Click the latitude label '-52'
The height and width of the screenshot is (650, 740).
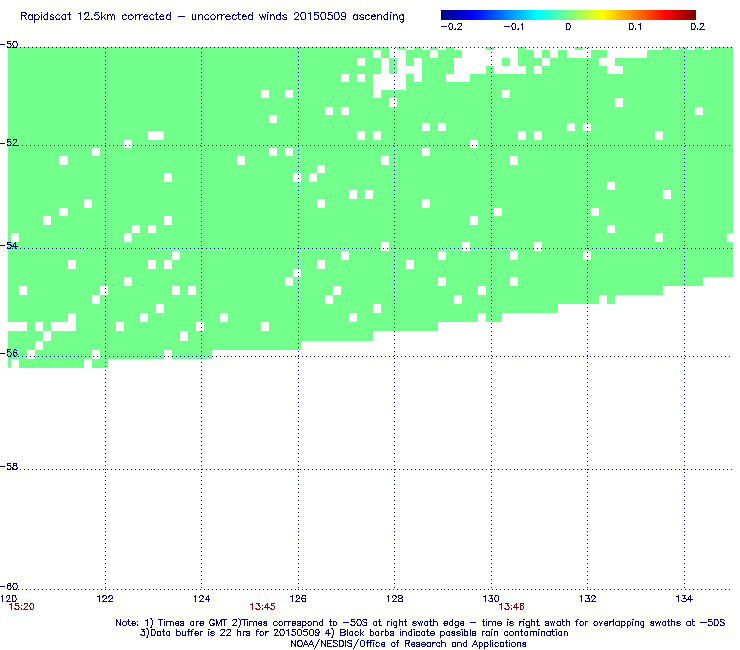pyautogui.click(x=9, y=143)
